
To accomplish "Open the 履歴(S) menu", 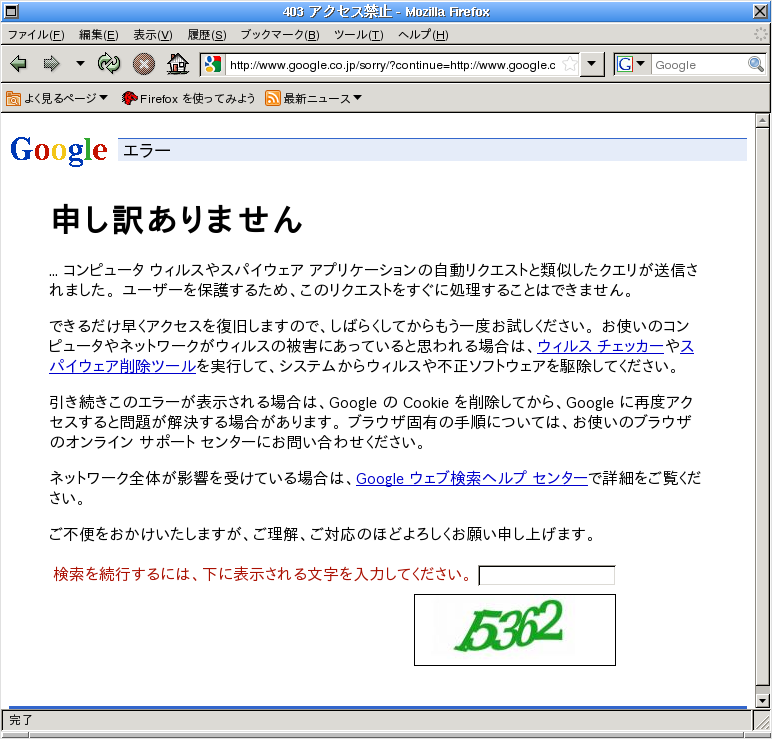I will point(207,34).
